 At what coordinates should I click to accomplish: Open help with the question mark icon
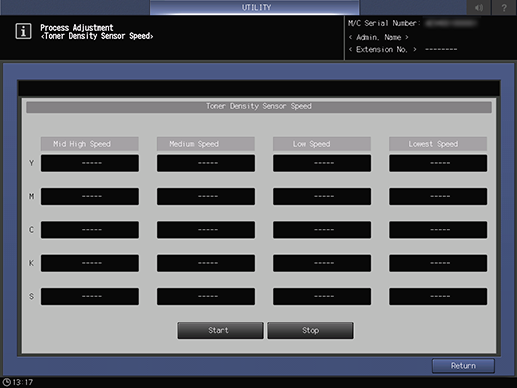504,7
